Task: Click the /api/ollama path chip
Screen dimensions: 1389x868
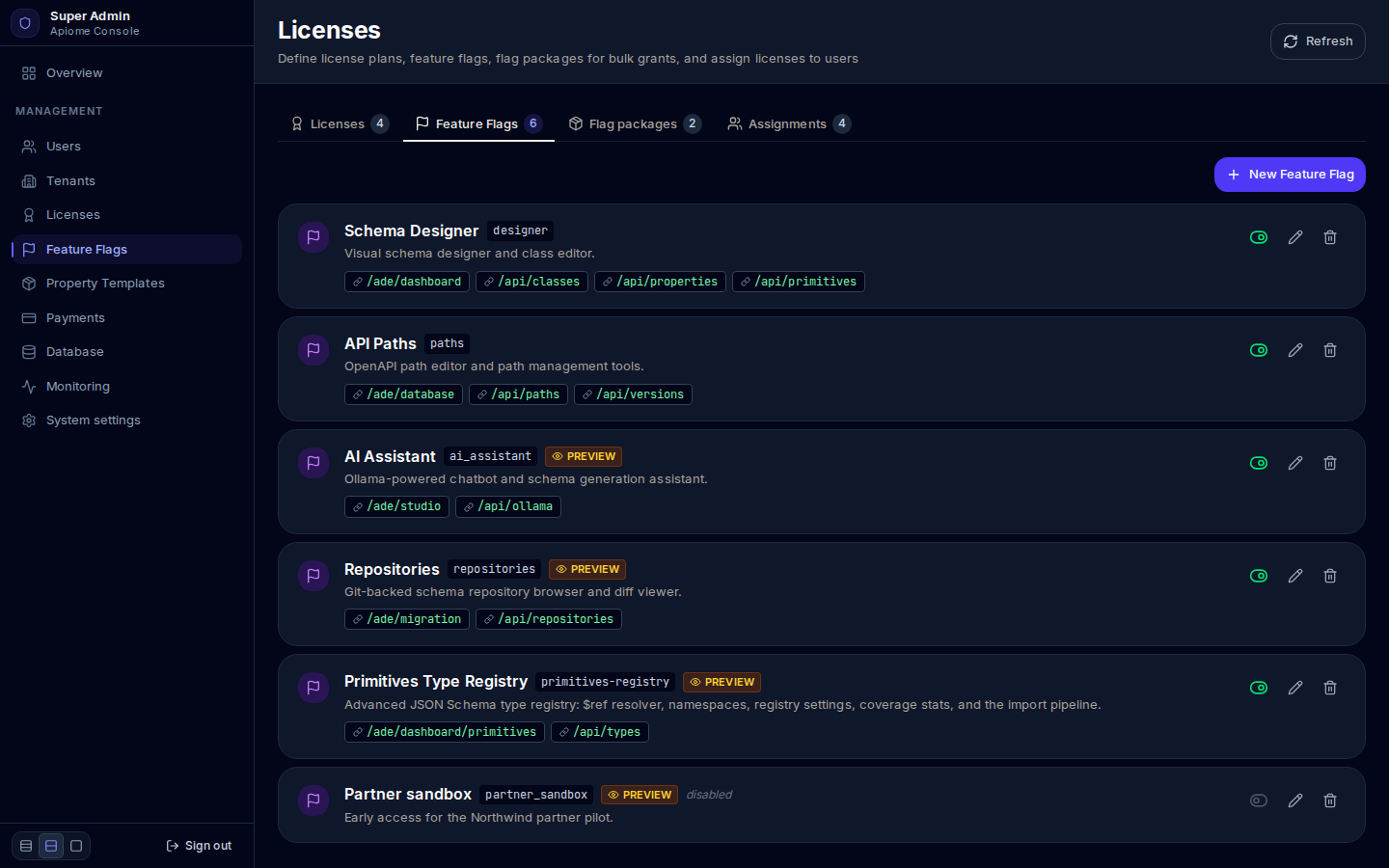Action: pyautogui.click(x=508, y=506)
